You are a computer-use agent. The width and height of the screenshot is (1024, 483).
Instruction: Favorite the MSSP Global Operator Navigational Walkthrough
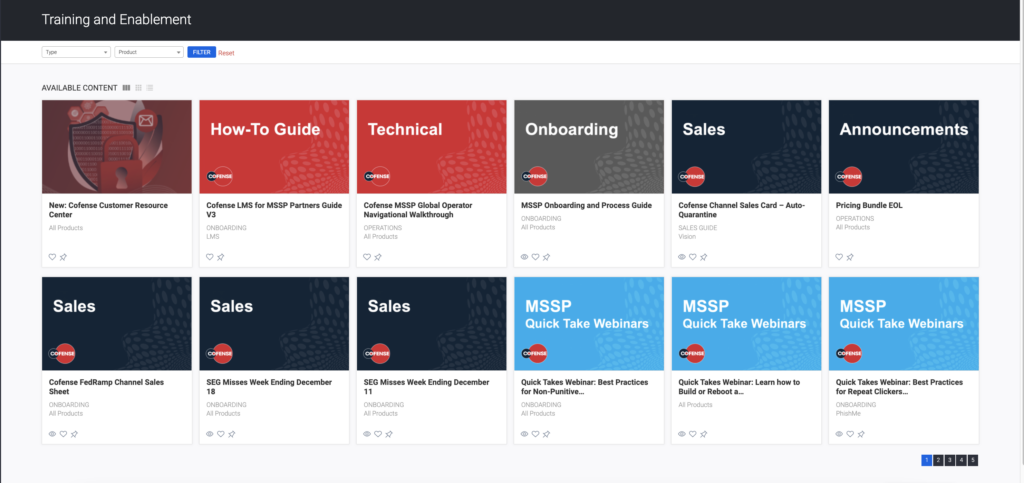pos(367,257)
